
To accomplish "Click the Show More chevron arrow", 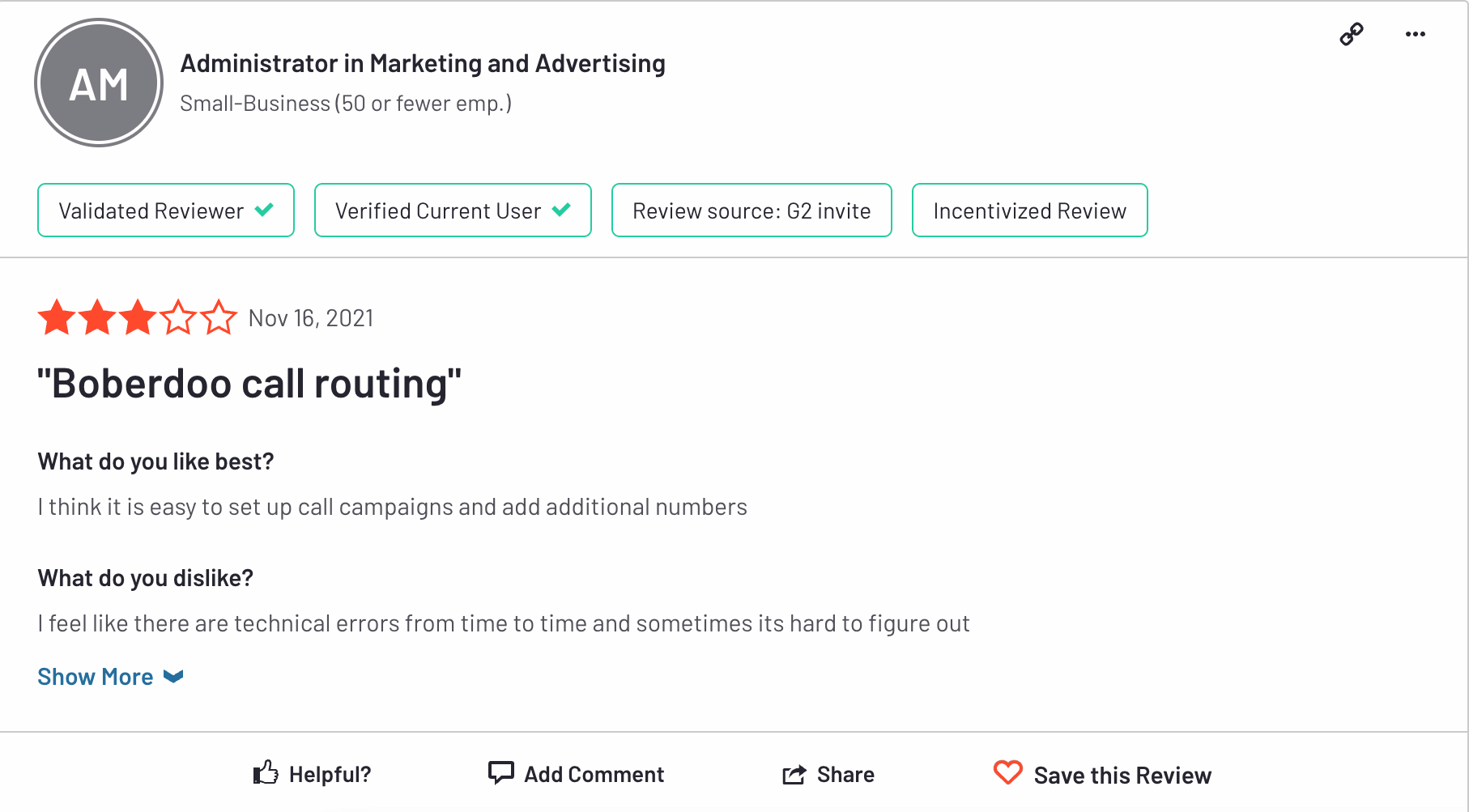I will tap(173, 676).
